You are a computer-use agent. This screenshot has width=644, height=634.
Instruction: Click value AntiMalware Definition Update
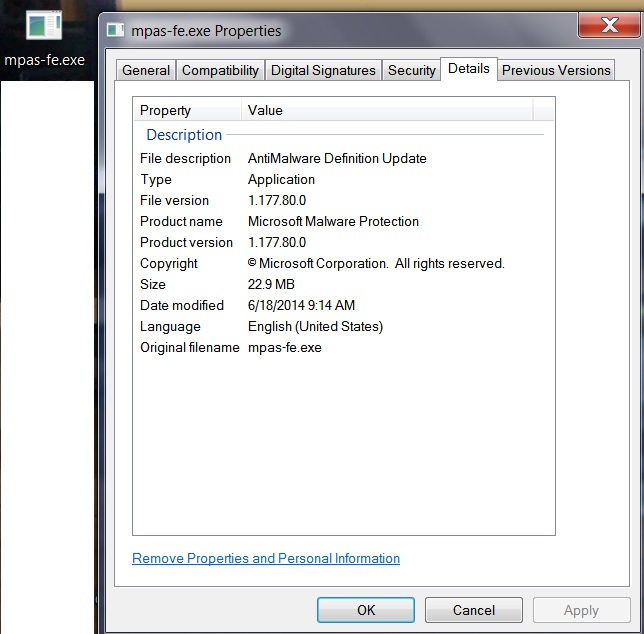coord(337,158)
